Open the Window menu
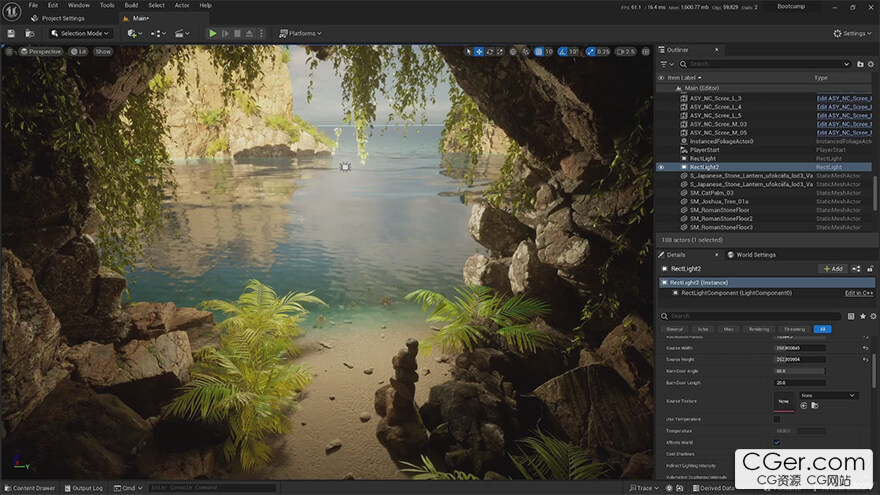Screen dimensions: 880x495 pos(79,5)
